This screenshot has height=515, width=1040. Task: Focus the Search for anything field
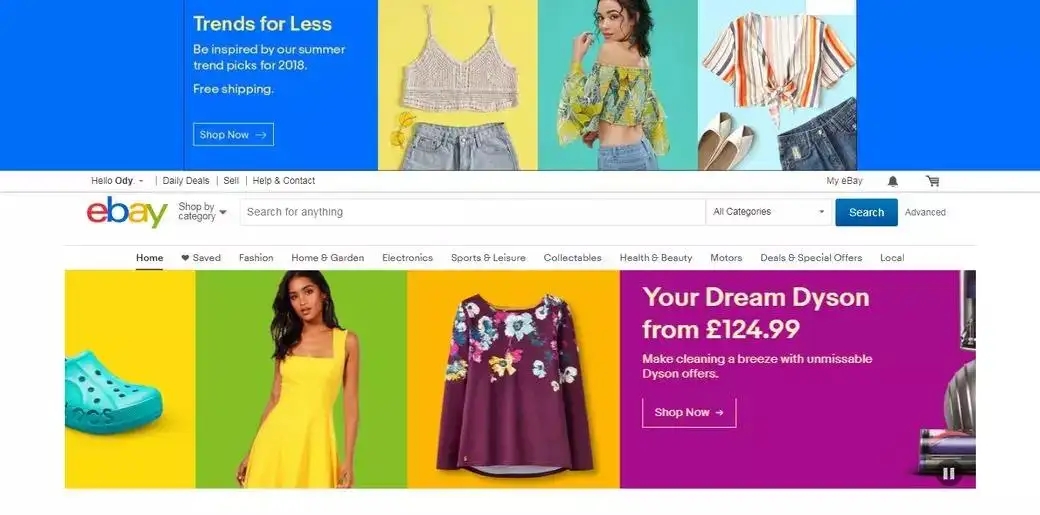pos(473,212)
